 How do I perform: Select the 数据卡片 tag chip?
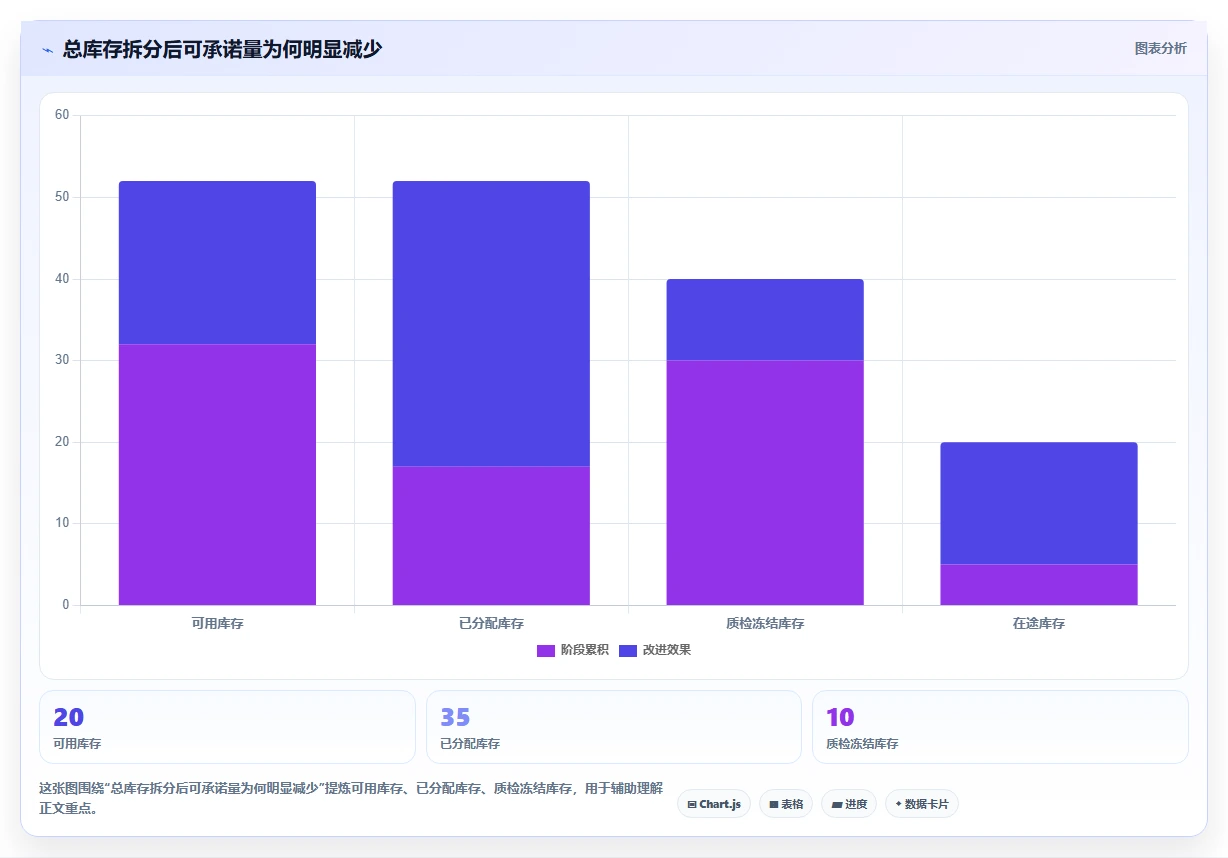922,804
